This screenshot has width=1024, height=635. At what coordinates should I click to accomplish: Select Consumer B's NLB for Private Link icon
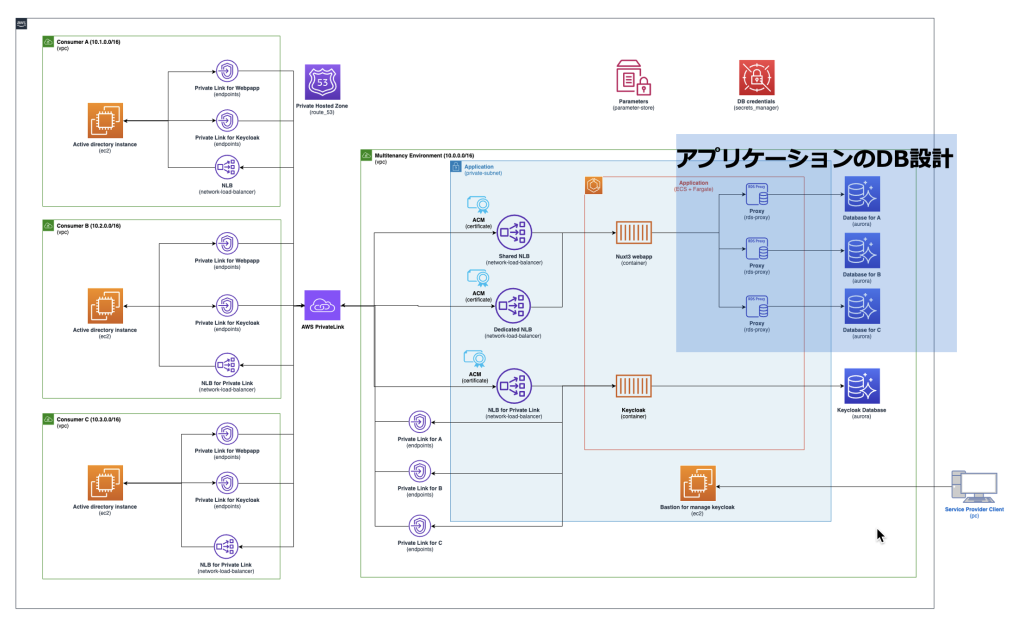pyautogui.click(x=227, y=365)
